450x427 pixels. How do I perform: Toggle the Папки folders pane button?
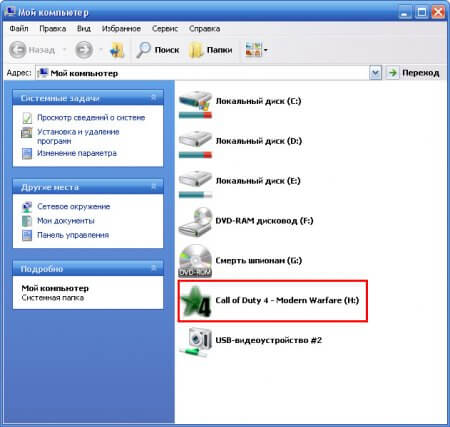[211, 50]
